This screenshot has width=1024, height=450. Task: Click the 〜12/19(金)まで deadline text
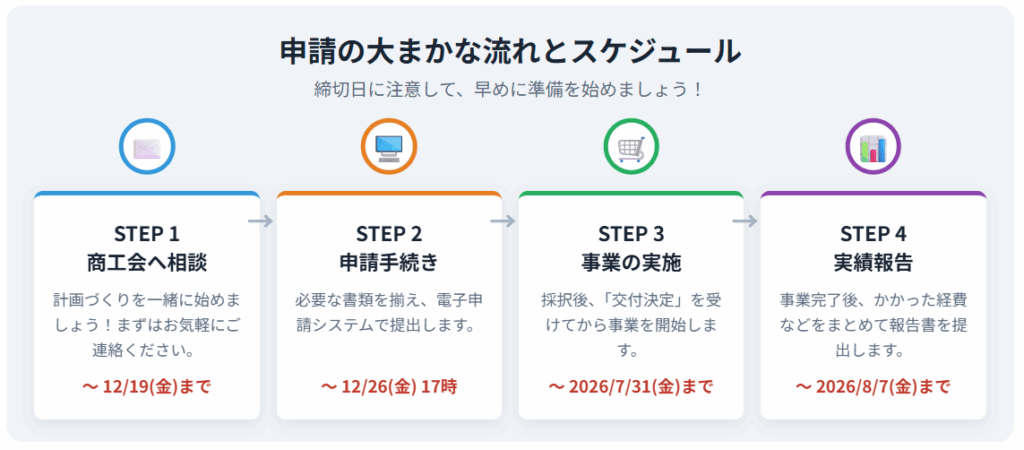pos(147,386)
